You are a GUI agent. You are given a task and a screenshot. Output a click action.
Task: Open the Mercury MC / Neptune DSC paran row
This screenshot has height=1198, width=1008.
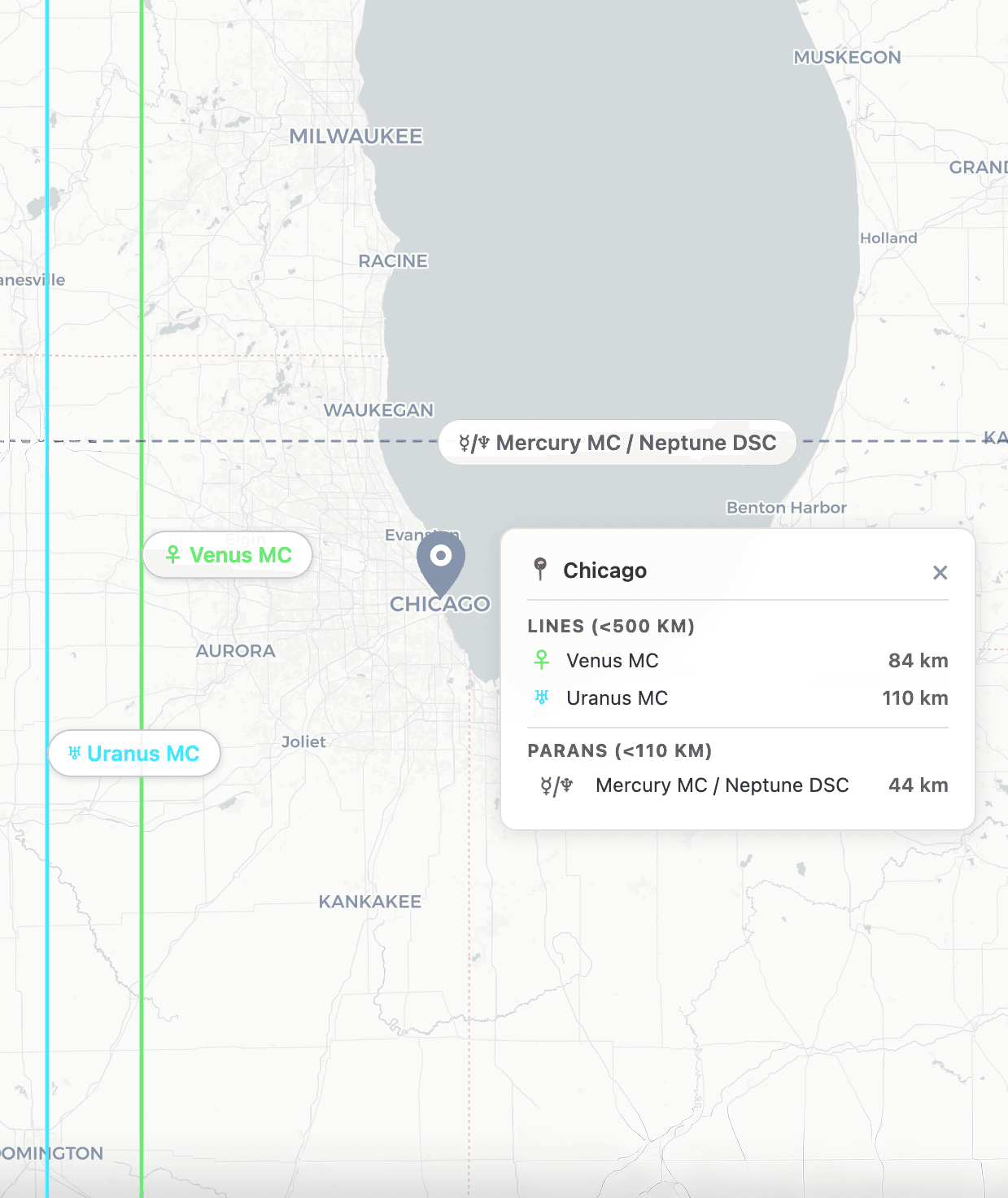pos(738,785)
